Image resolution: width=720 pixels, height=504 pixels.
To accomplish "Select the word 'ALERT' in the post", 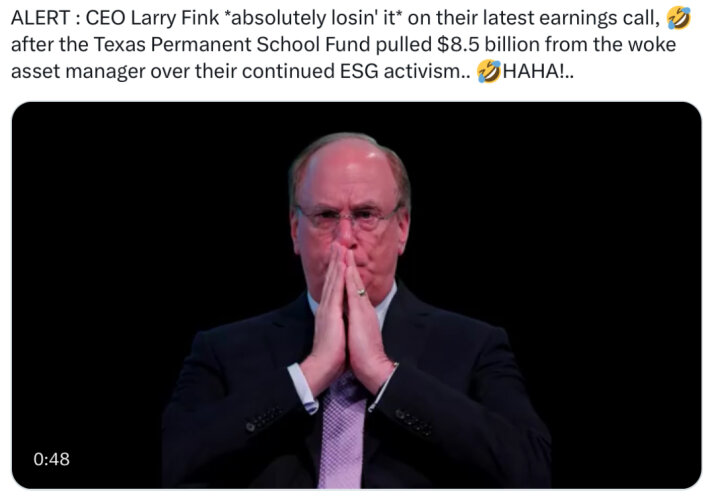I will [x=40, y=18].
